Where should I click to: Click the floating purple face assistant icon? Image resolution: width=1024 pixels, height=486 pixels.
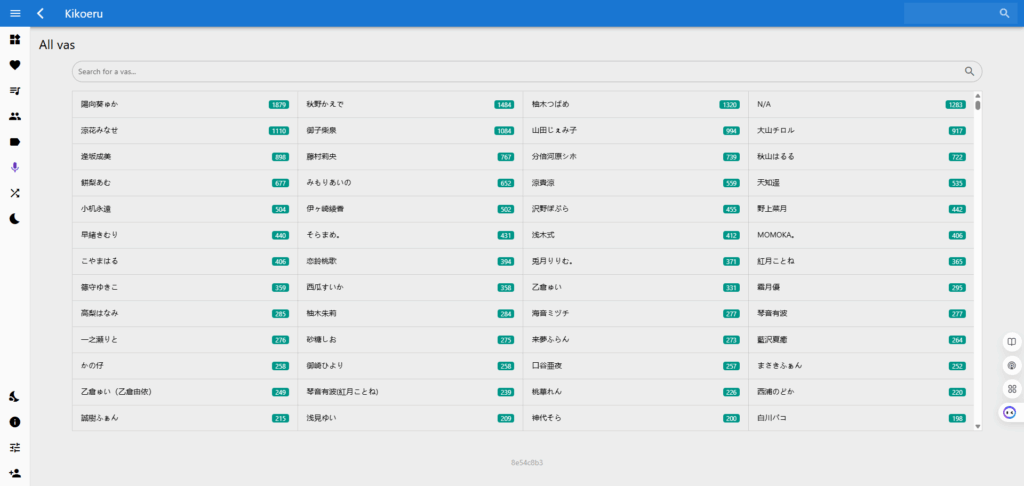click(x=1010, y=412)
